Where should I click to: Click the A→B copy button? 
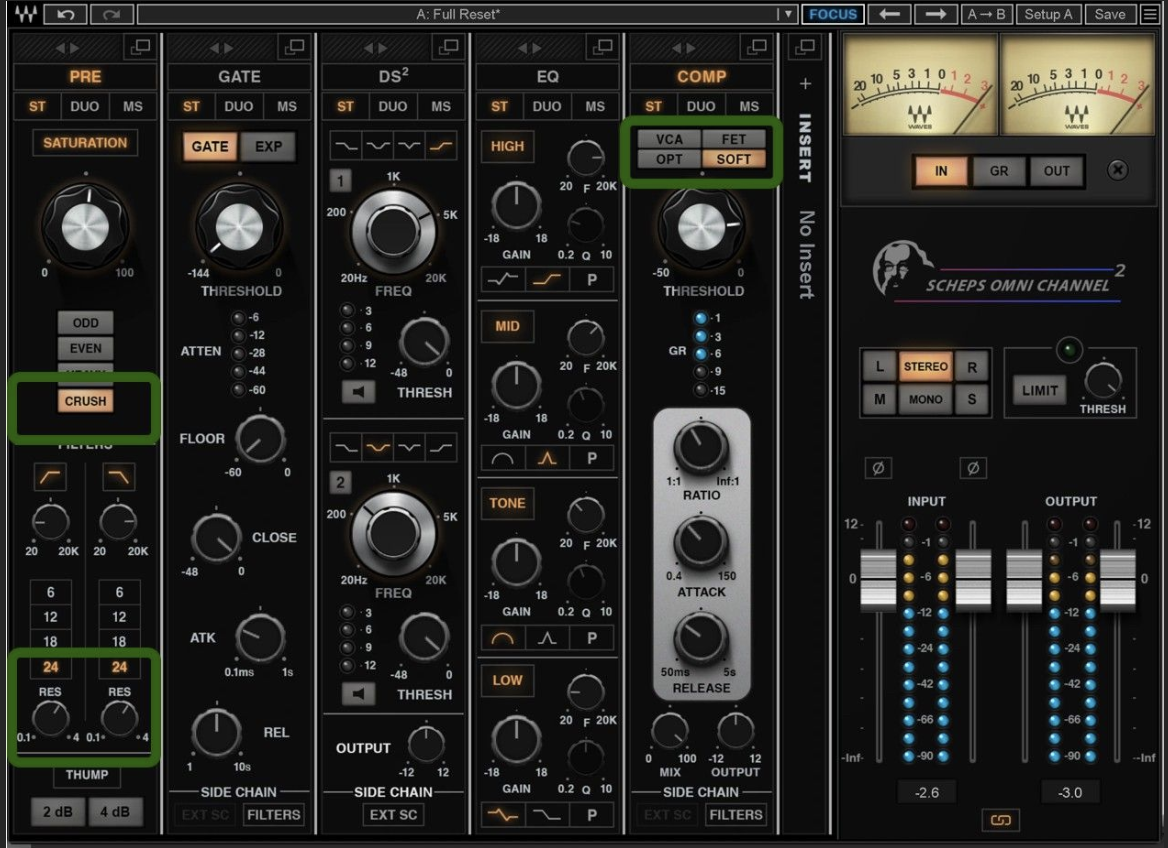(986, 14)
